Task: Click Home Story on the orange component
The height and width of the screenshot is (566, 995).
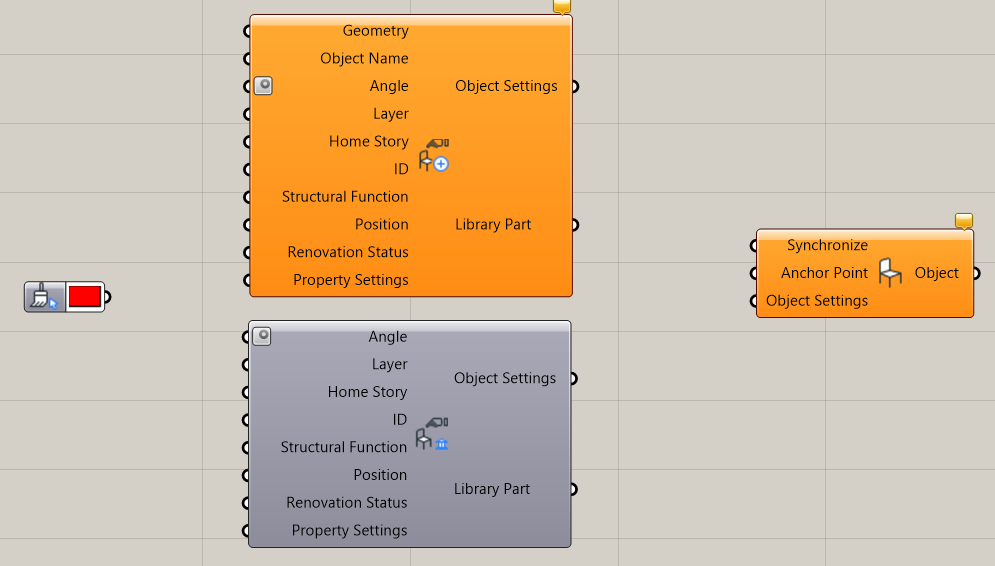Action: 369,142
